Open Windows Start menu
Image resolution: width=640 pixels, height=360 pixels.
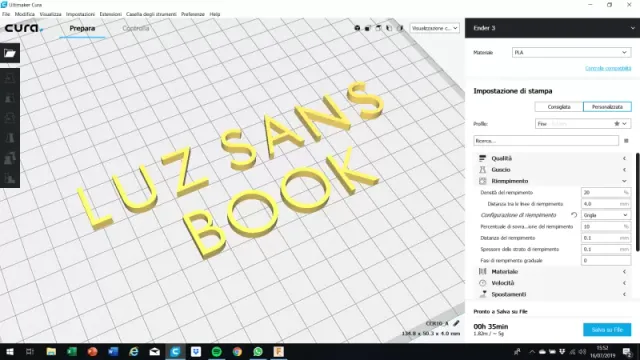10,351
